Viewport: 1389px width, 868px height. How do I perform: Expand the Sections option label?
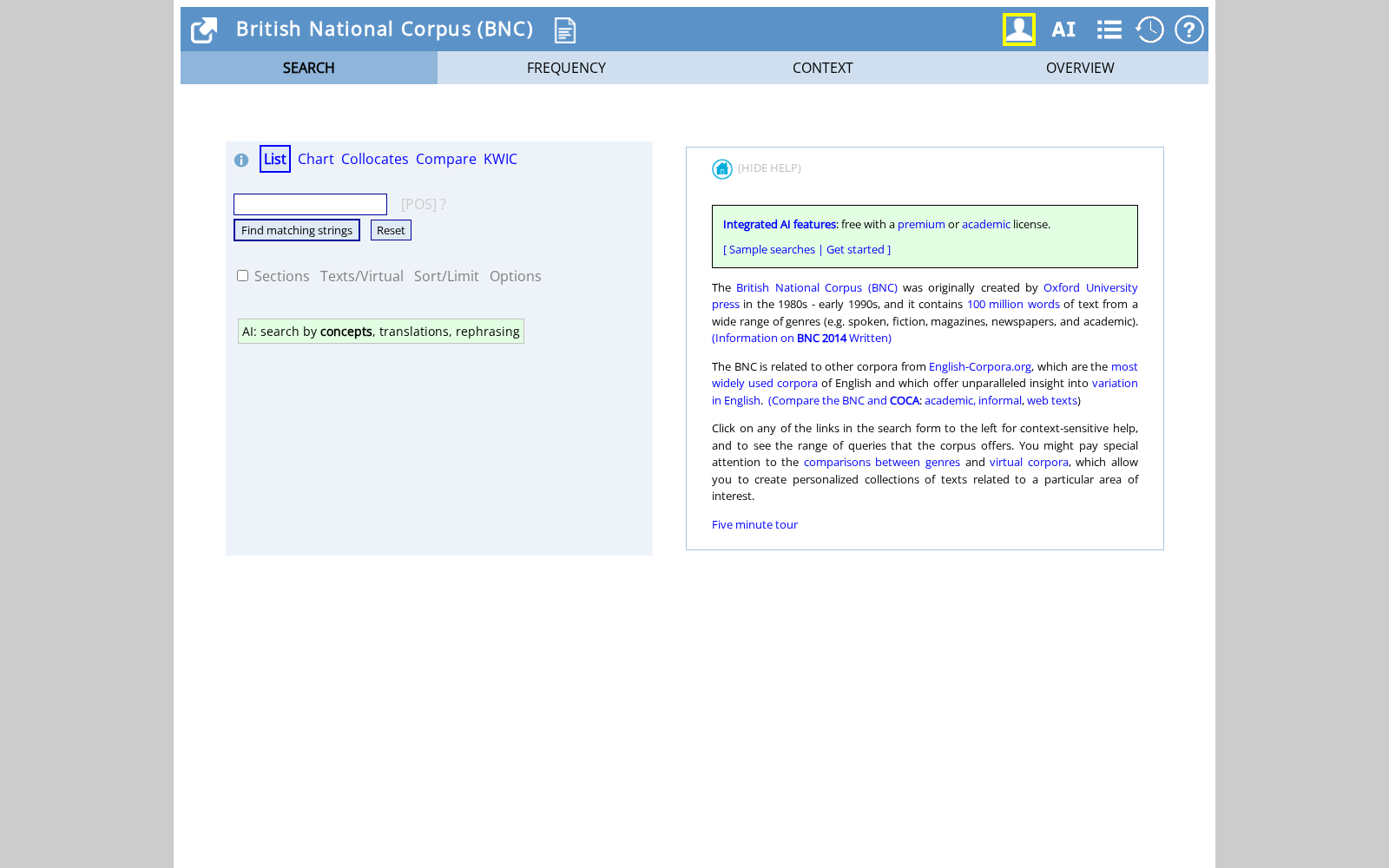click(282, 276)
